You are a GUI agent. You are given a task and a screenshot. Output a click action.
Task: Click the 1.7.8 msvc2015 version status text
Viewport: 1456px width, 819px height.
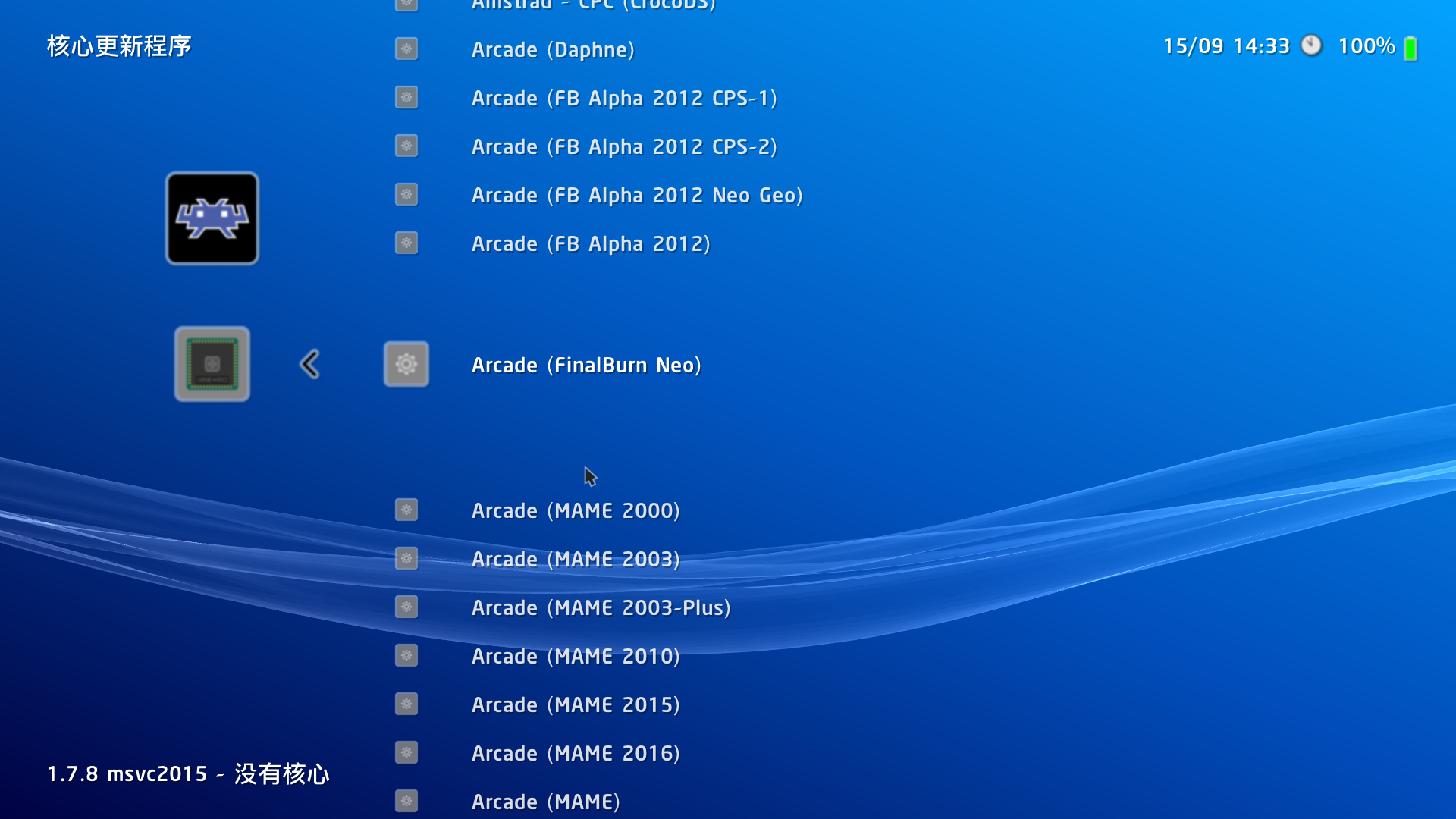pyautogui.click(x=188, y=774)
